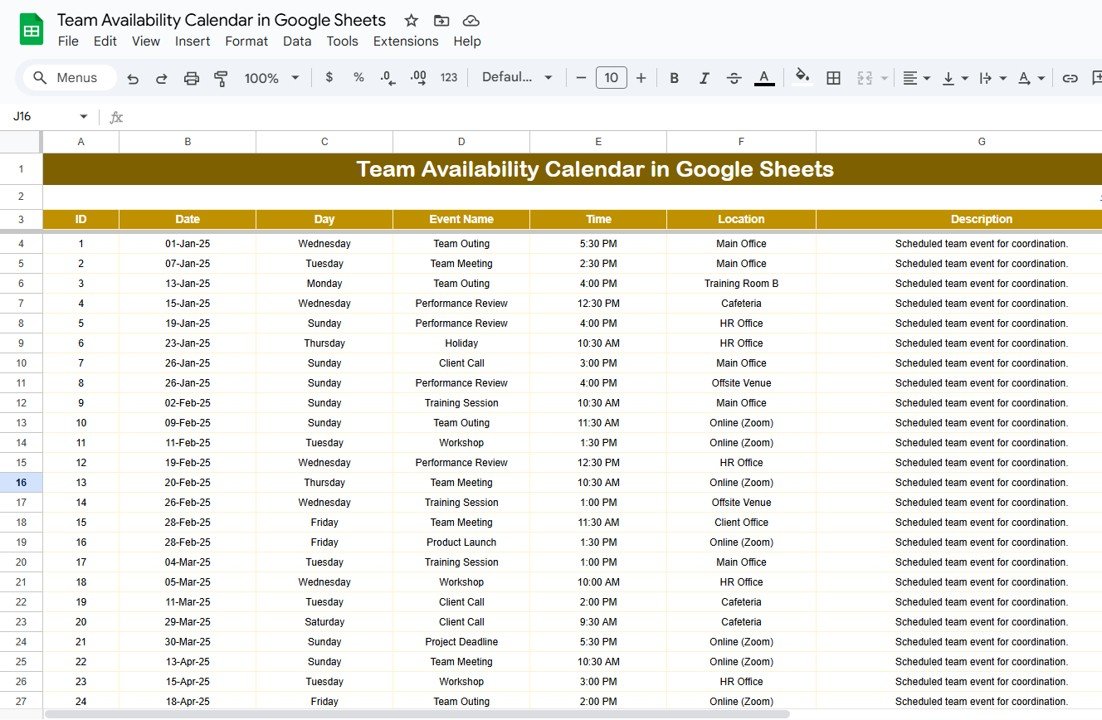
Task: Open the Insert menu
Action: 193,41
